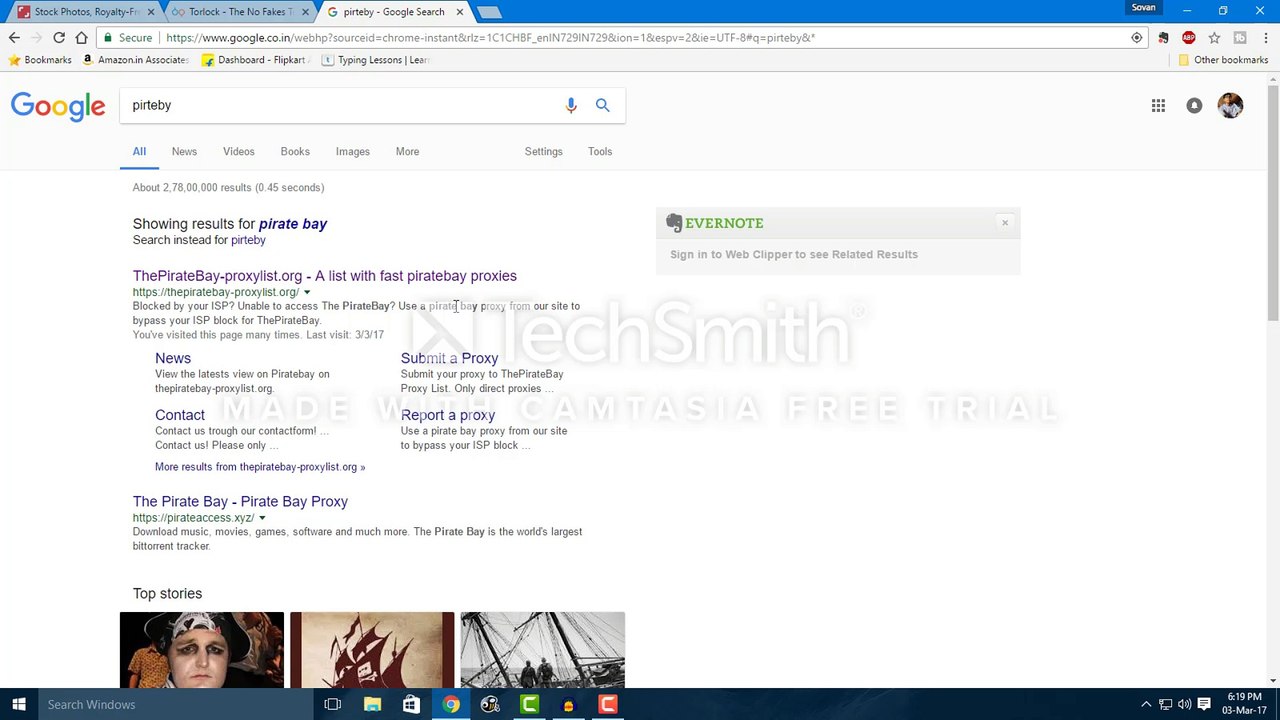Launch File Explorer from the taskbar

[372, 704]
